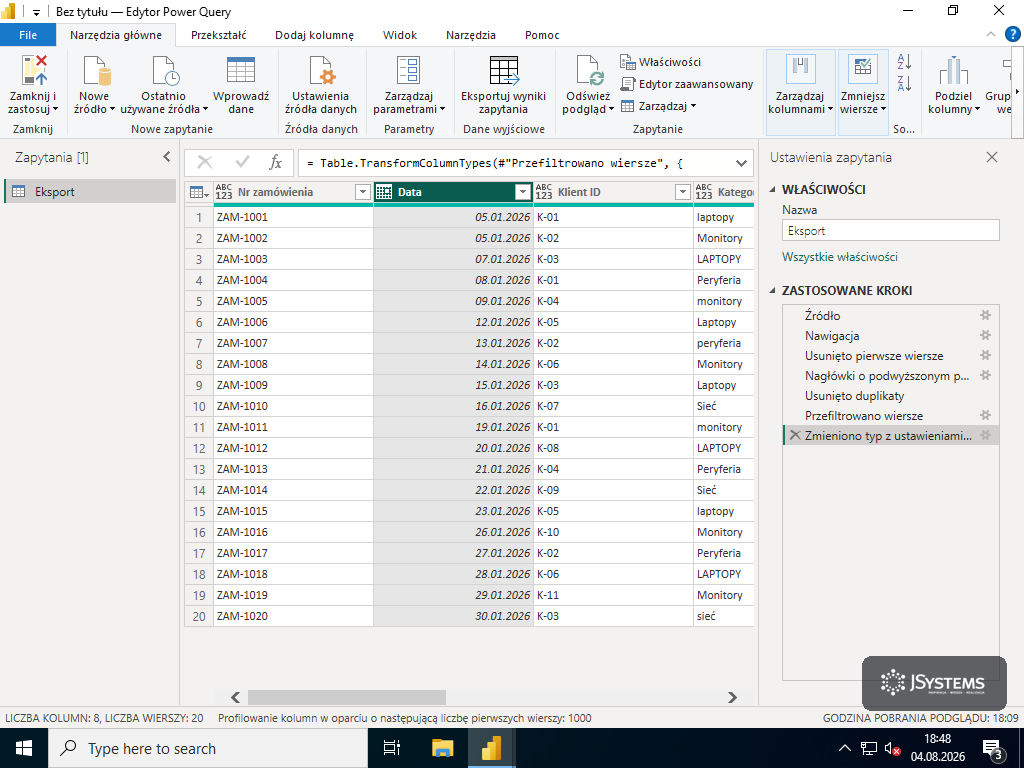Screen dimensions: 1024x768
Task: Open the Klient ID filter dropdown
Action: [x=682, y=192]
